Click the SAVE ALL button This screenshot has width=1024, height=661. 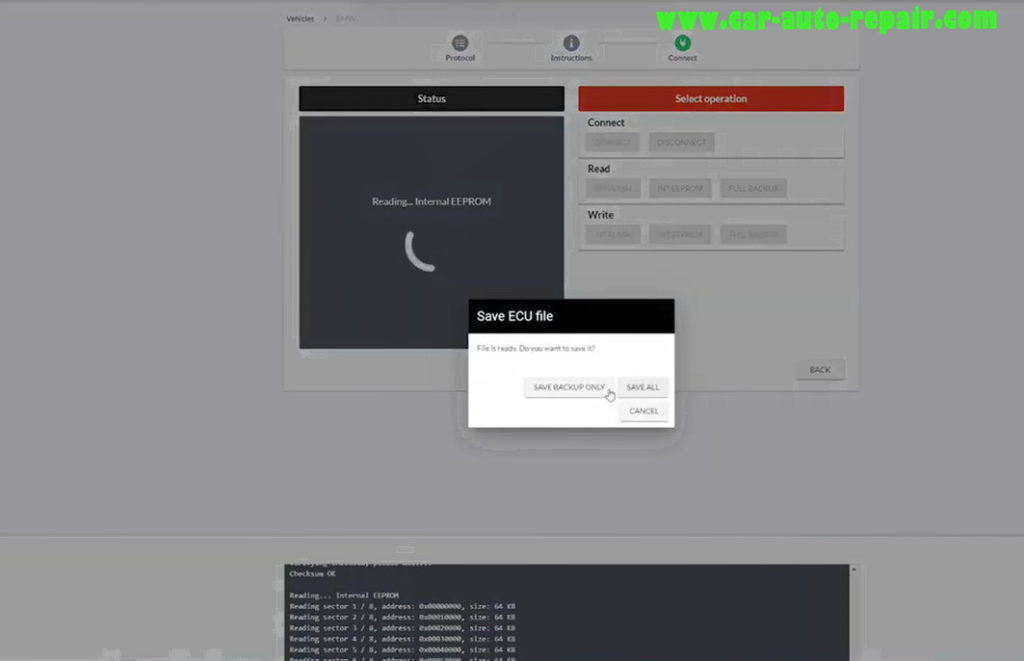coord(643,387)
